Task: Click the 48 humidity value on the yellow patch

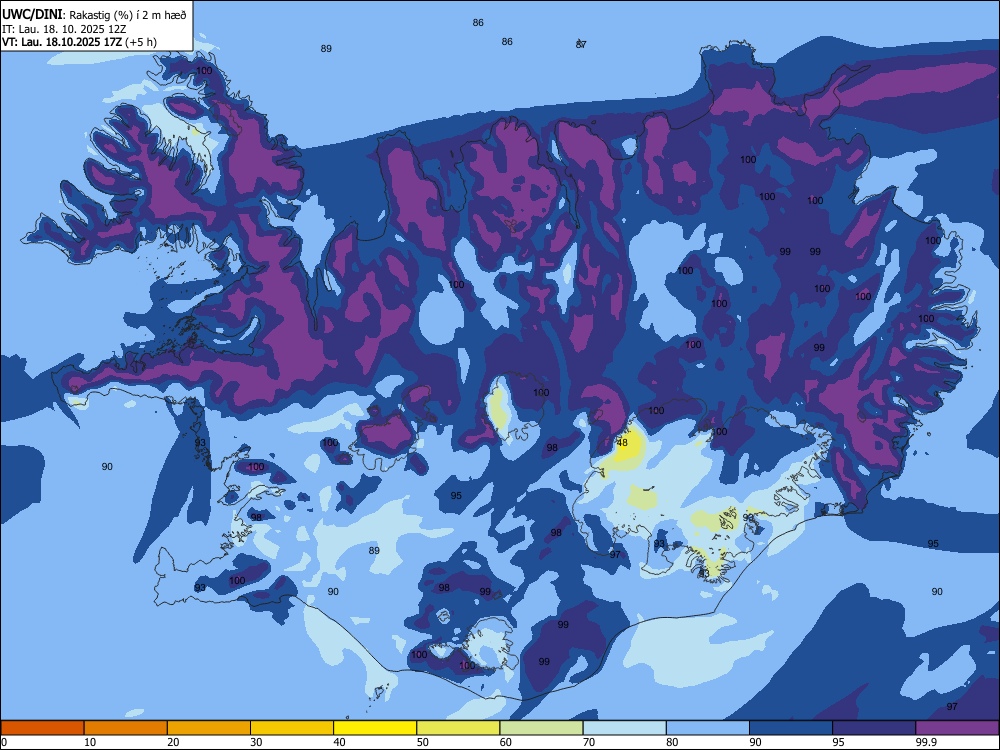Action: point(622,443)
